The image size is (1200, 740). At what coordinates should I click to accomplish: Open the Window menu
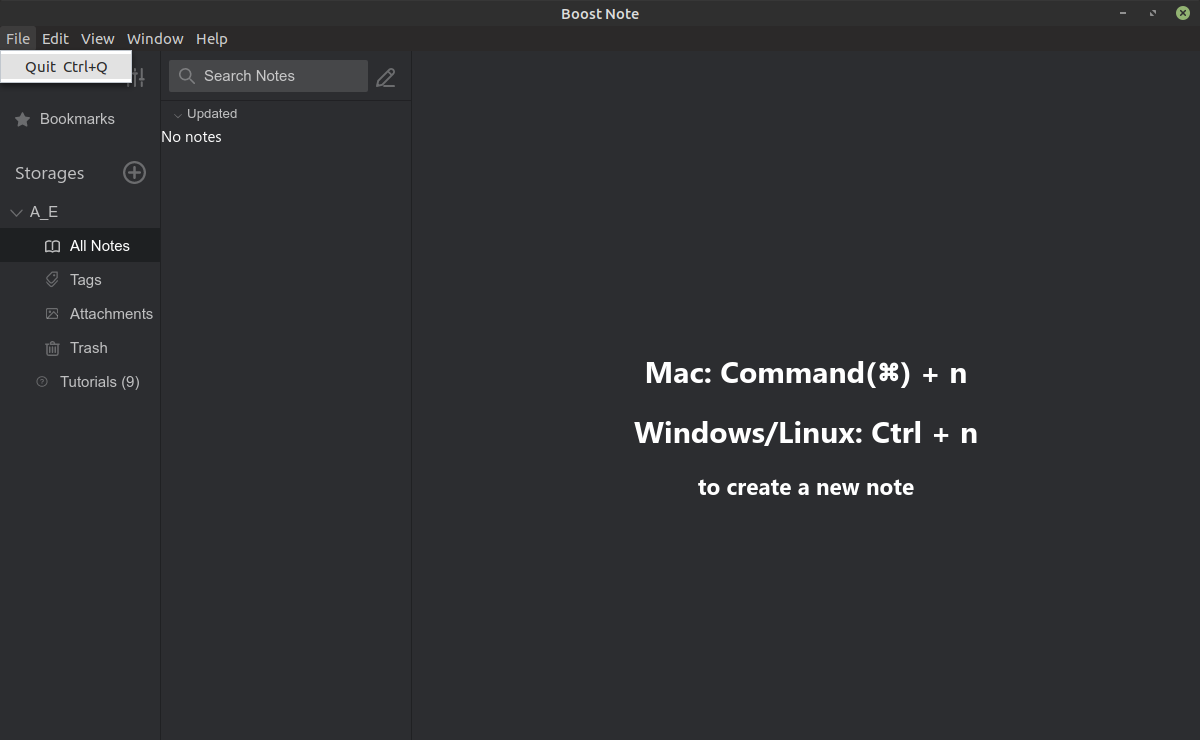tap(154, 38)
